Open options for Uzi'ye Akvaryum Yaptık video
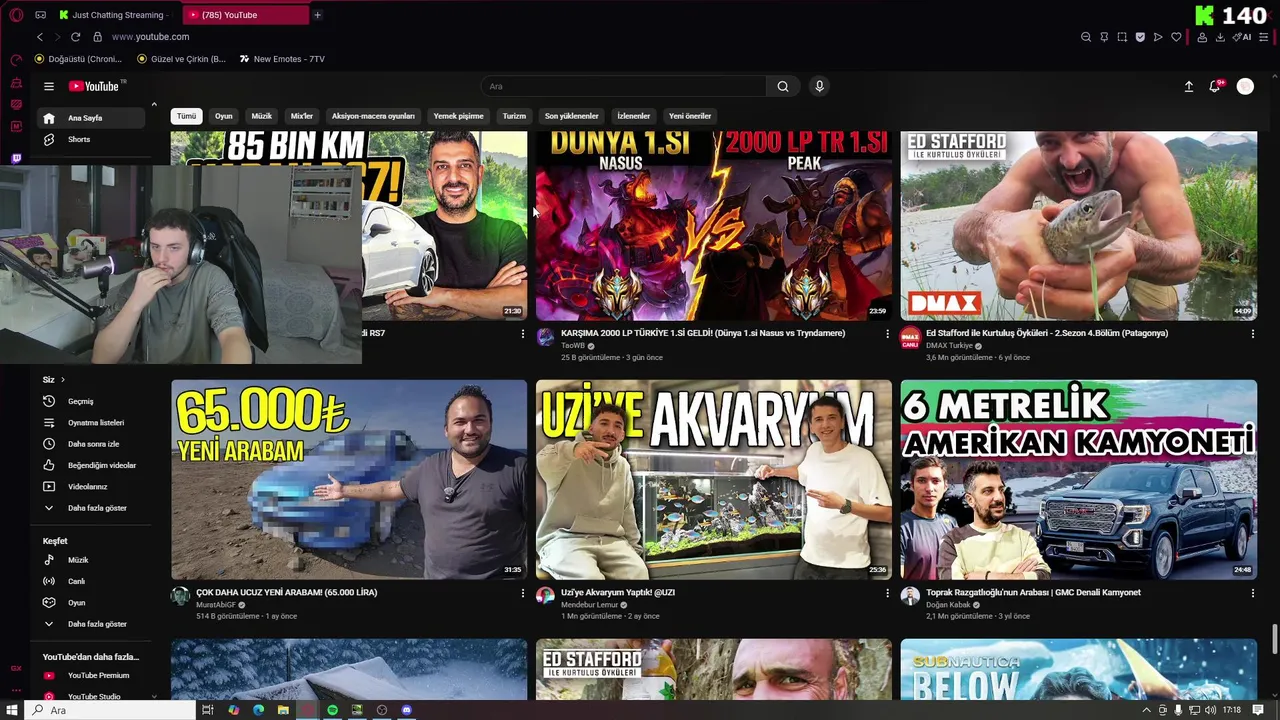1280x720 pixels. (x=887, y=593)
